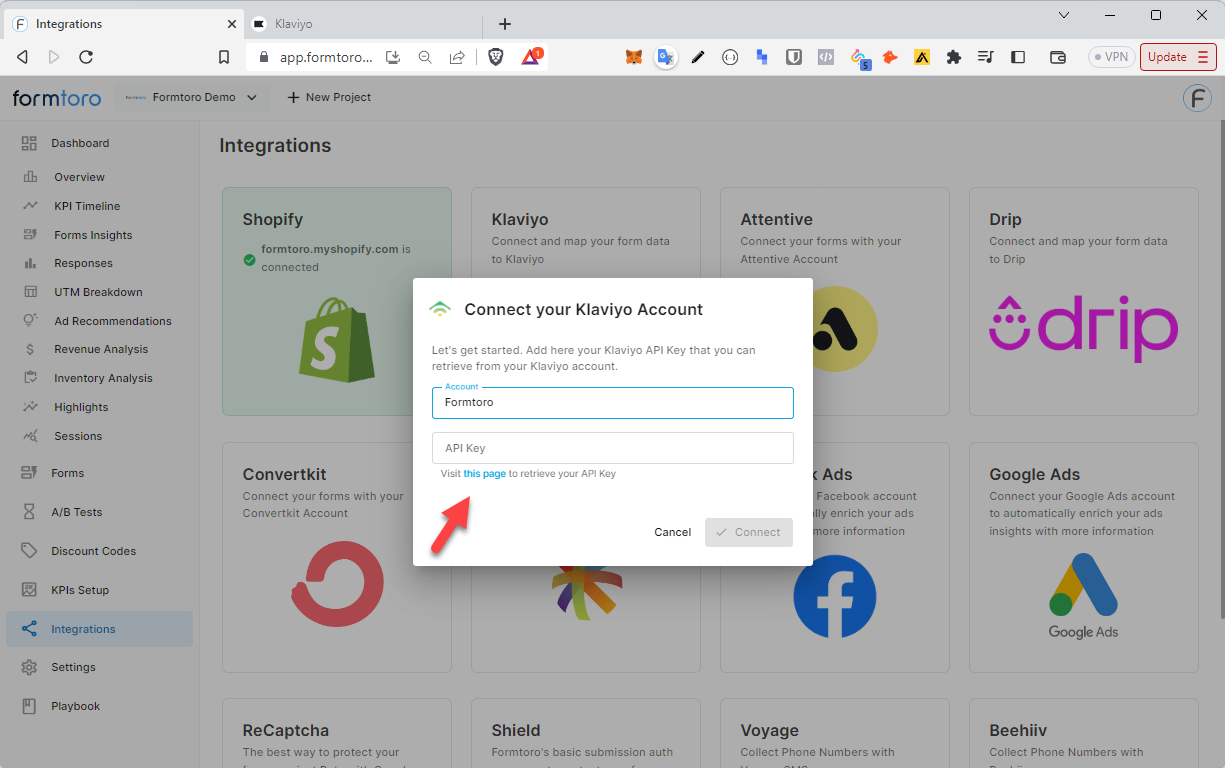Click the Highlights sidebar icon

pos(31,407)
